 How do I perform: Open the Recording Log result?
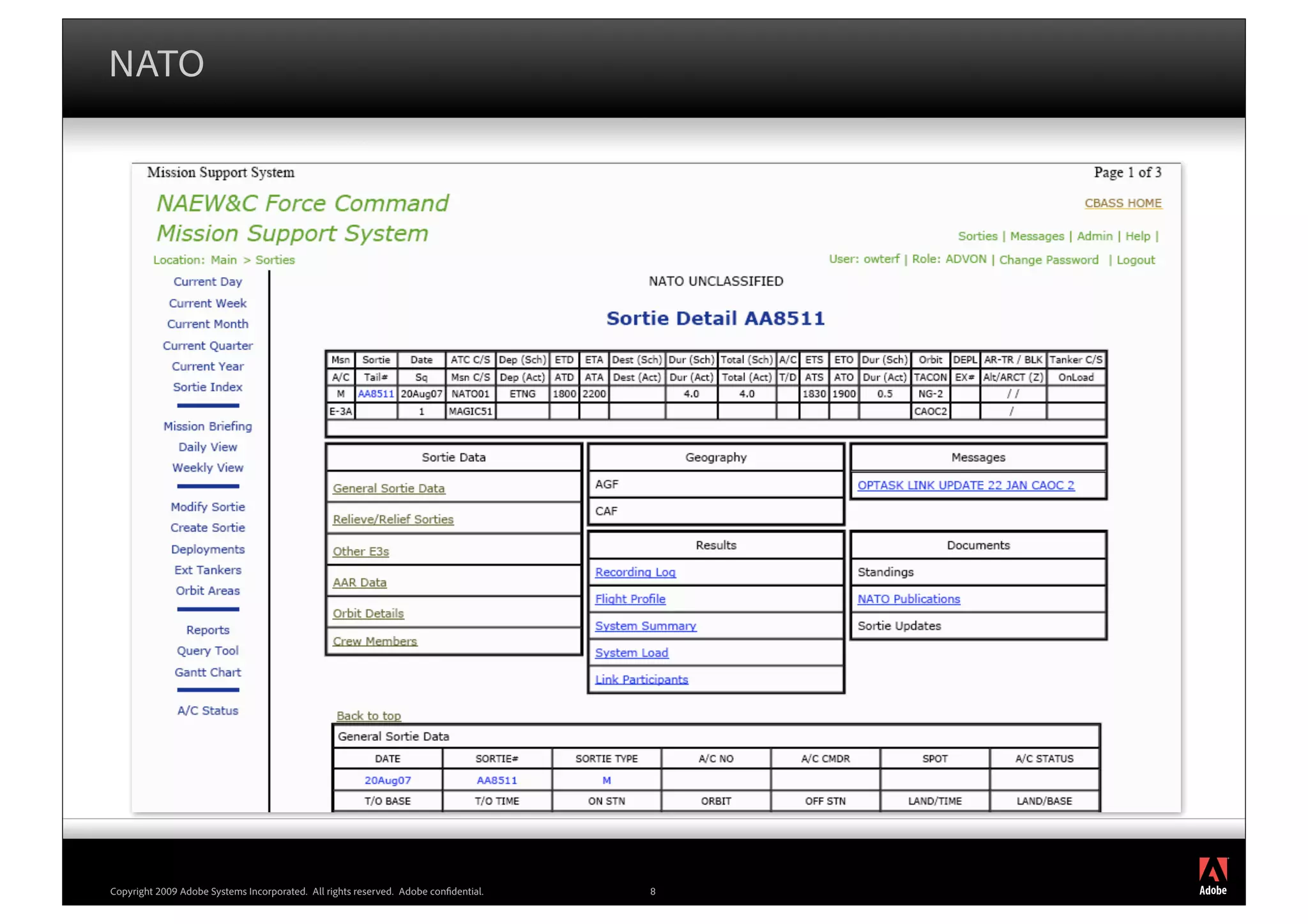pos(635,572)
